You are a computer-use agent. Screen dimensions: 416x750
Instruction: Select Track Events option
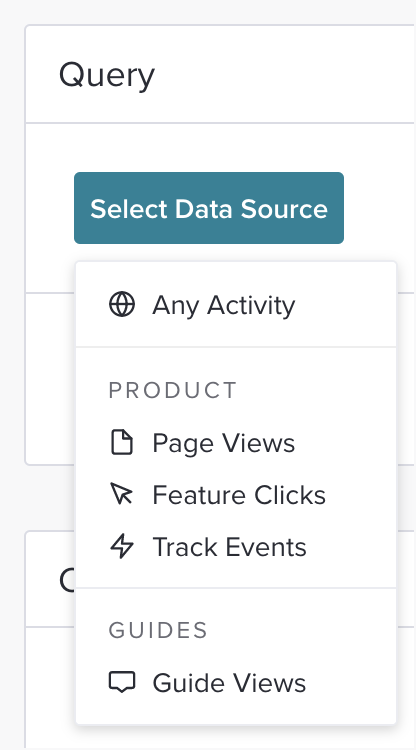point(236,547)
